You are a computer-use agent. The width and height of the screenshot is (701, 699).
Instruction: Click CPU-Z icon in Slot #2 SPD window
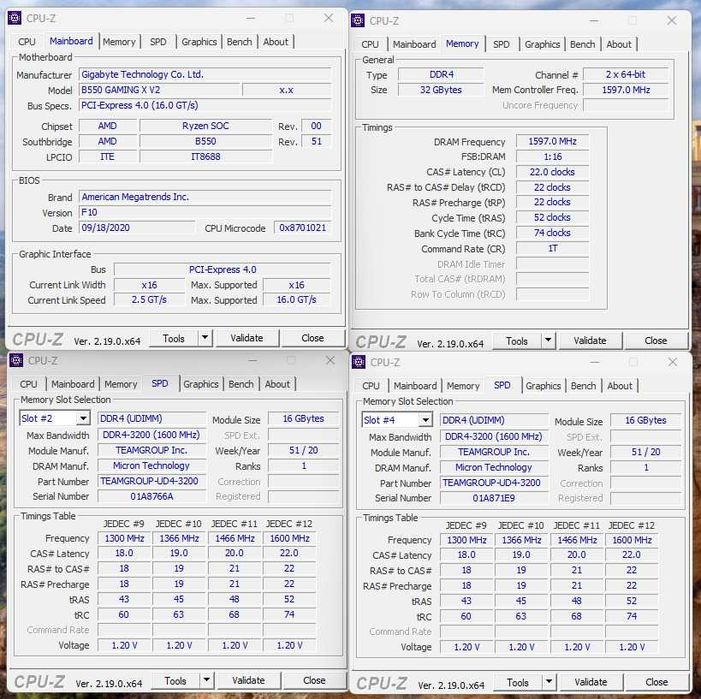click(16, 360)
